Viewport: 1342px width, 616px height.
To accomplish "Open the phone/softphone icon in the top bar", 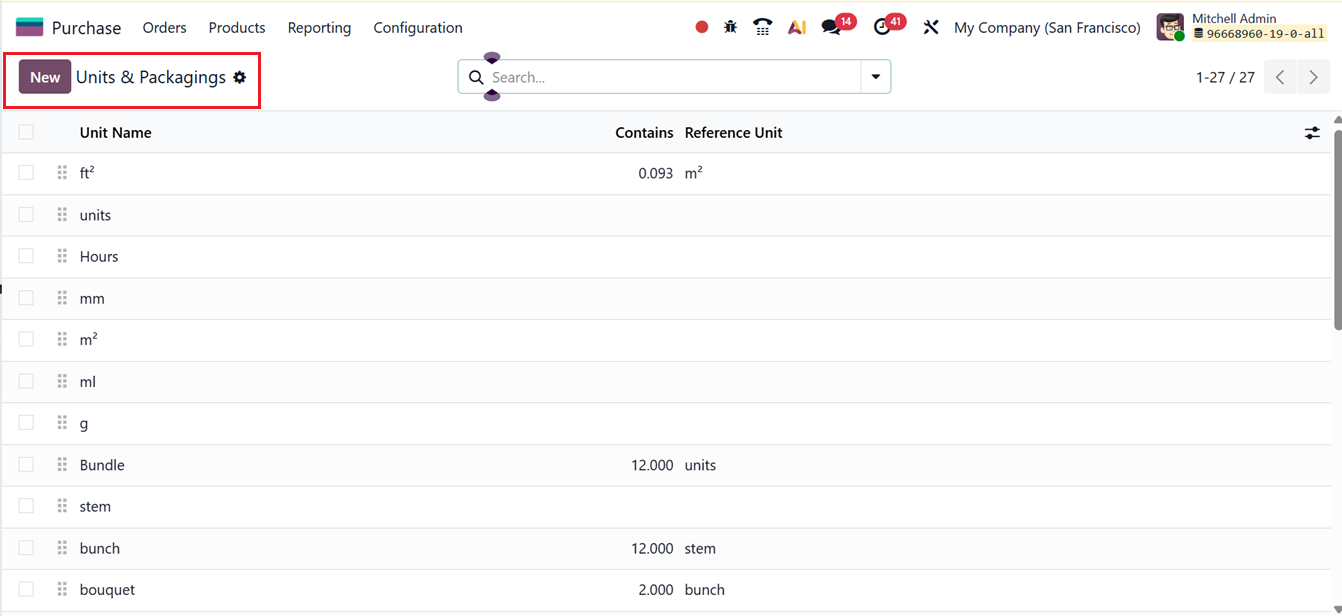I will pyautogui.click(x=762, y=27).
